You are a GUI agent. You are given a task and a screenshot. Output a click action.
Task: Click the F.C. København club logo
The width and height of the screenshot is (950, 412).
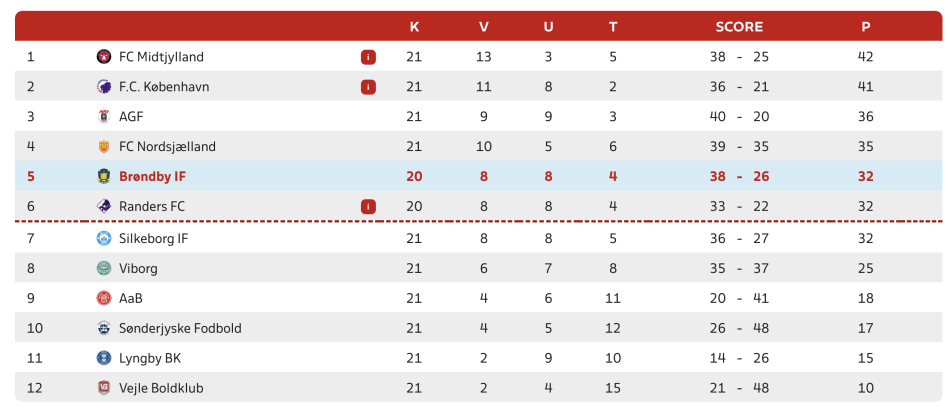(x=104, y=87)
